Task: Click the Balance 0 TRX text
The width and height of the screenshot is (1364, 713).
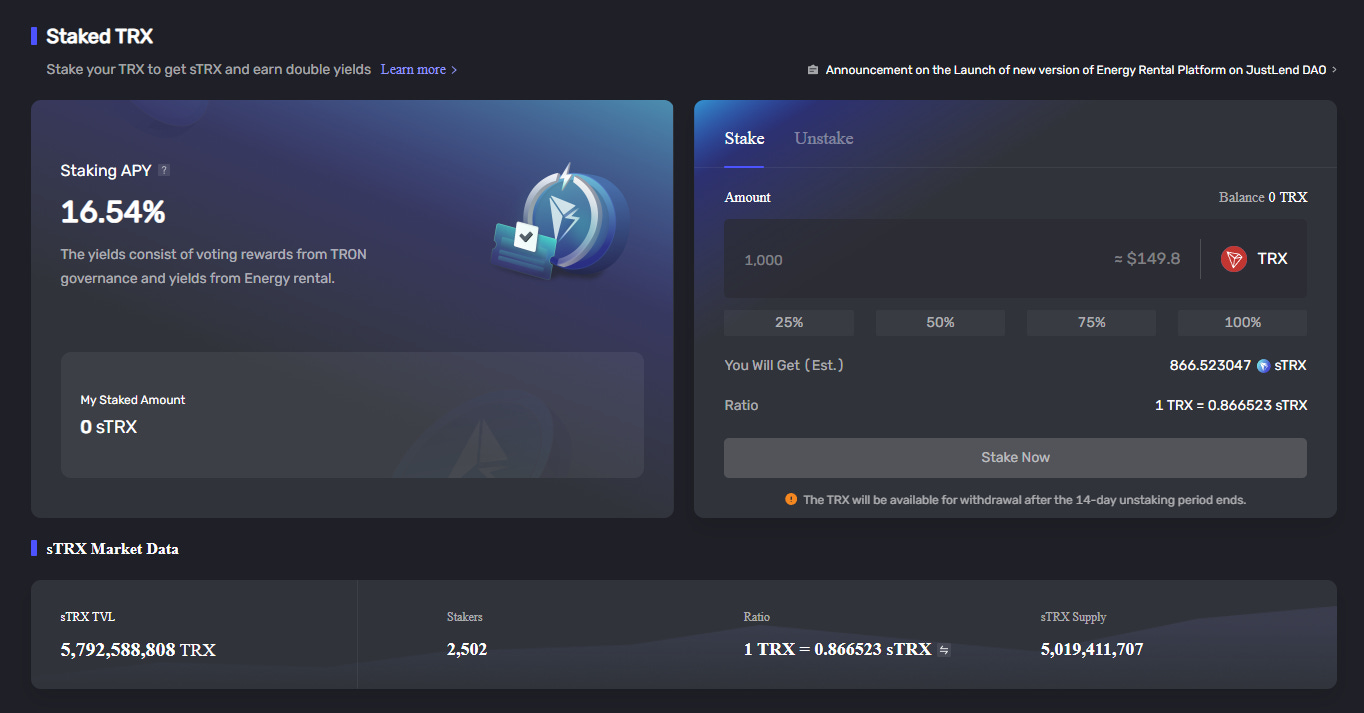Action: 1263,197
